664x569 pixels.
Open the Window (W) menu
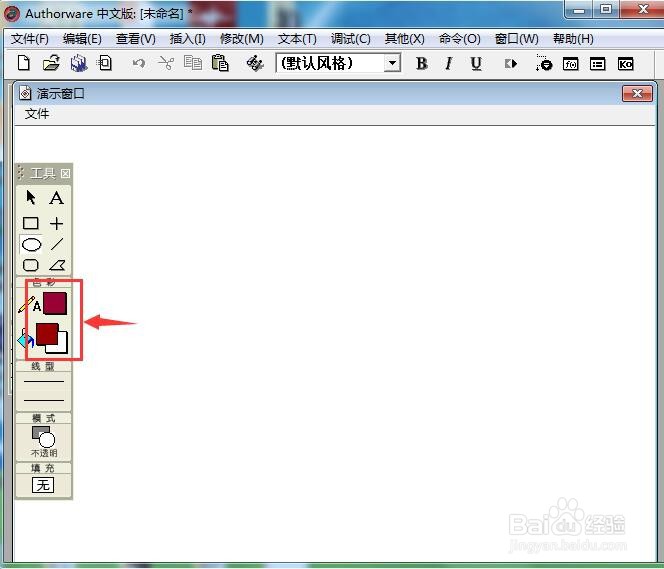point(517,39)
